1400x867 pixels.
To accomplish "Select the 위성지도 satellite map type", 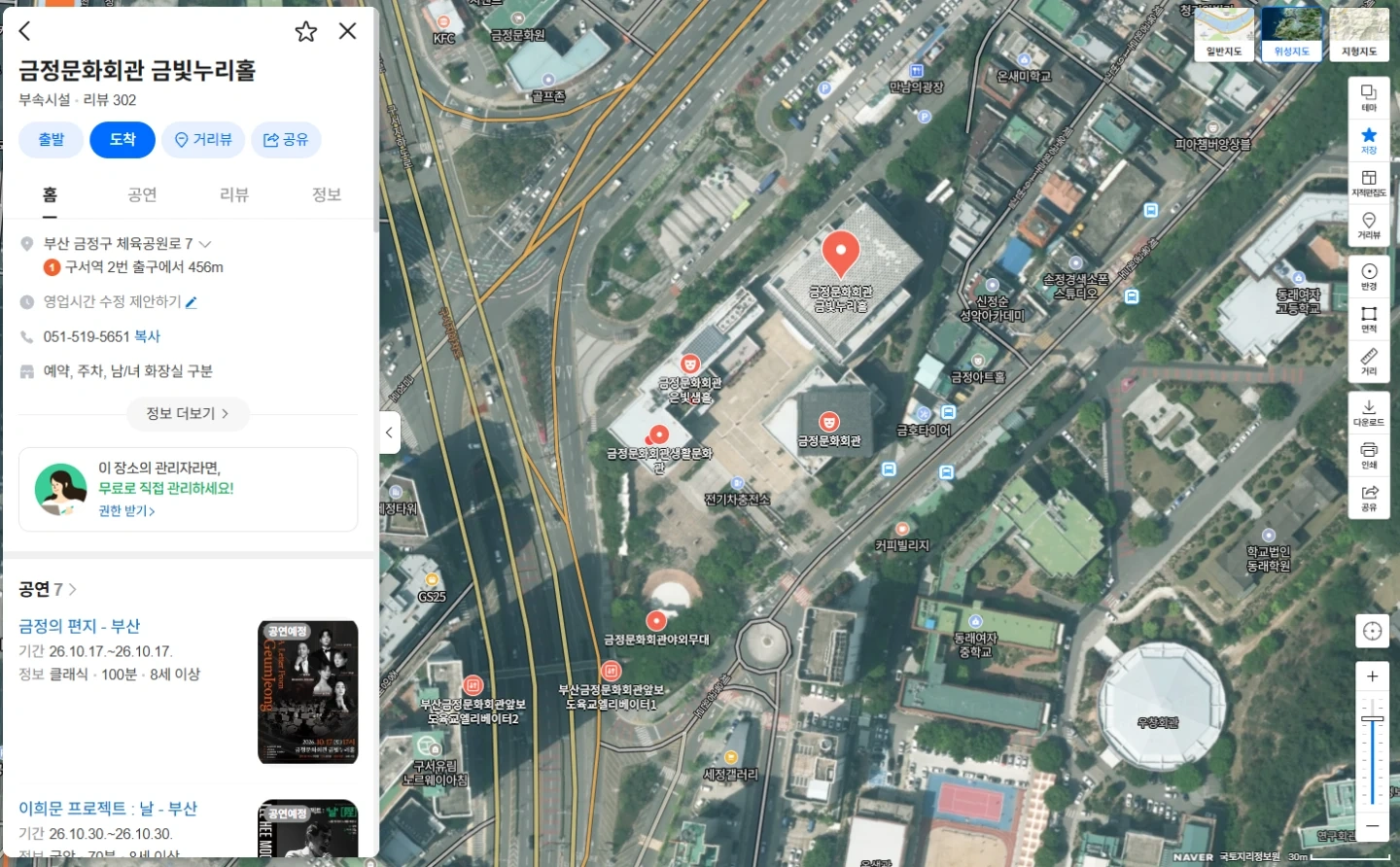I will click(1292, 33).
